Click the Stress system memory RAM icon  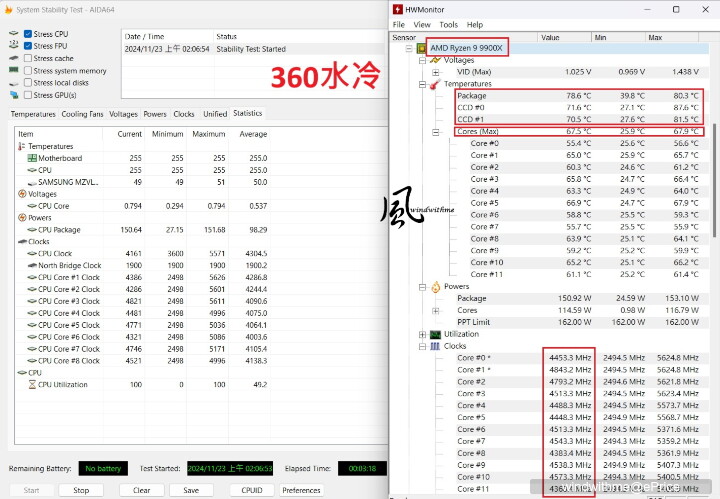point(14,70)
